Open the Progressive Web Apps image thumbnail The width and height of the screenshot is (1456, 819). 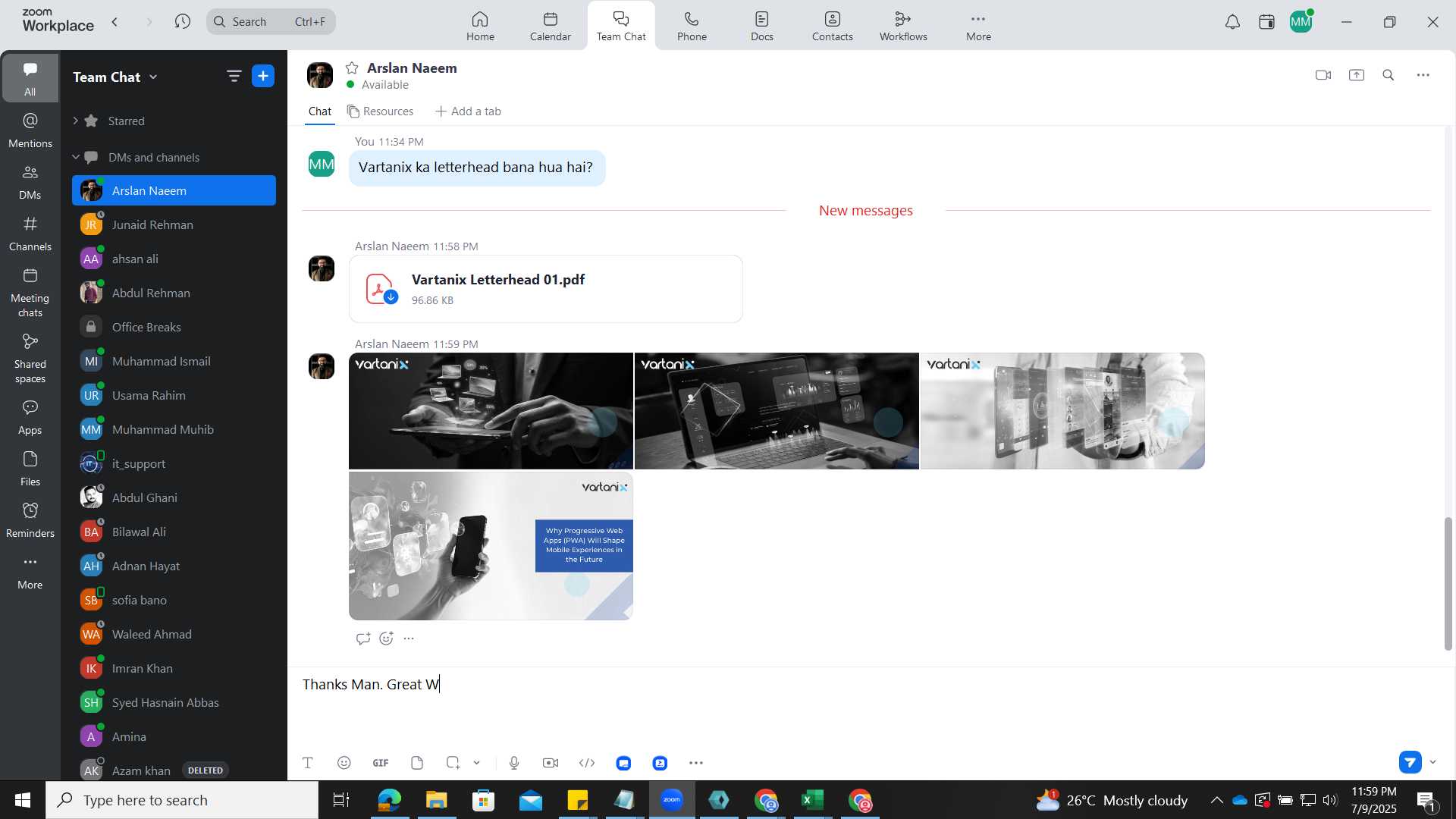click(x=491, y=546)
